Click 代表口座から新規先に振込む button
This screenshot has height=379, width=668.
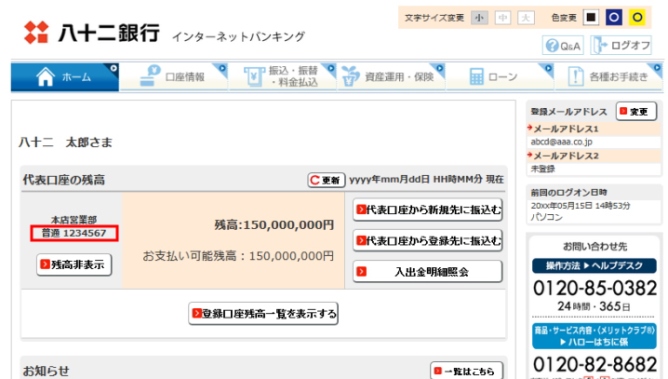[428, 210]
